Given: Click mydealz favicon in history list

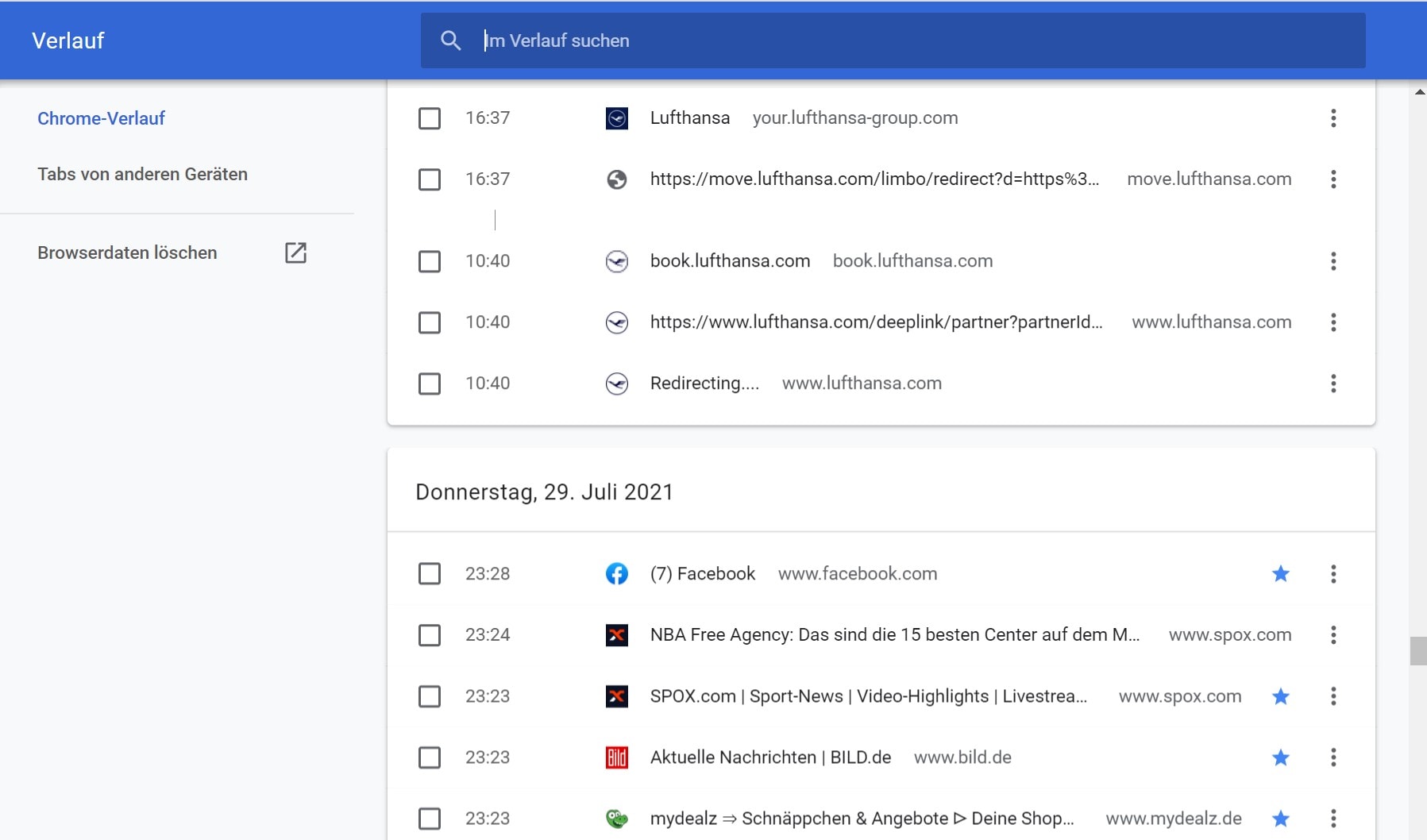Looking at the screenshot, I should coord(617,819).
